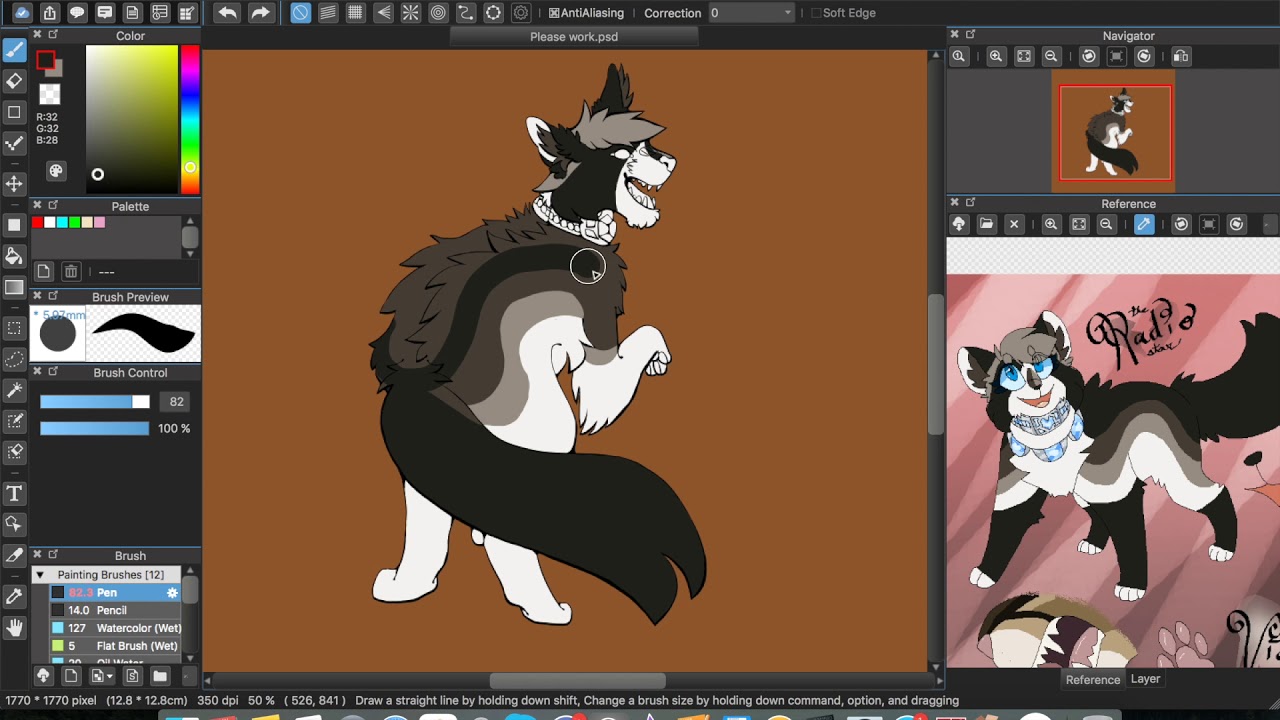This screenshot has width=1280, height=720.
Task: Select the Eyedropper tool in left toolbar
Action: pyautogui.click(x=14, y=596)
